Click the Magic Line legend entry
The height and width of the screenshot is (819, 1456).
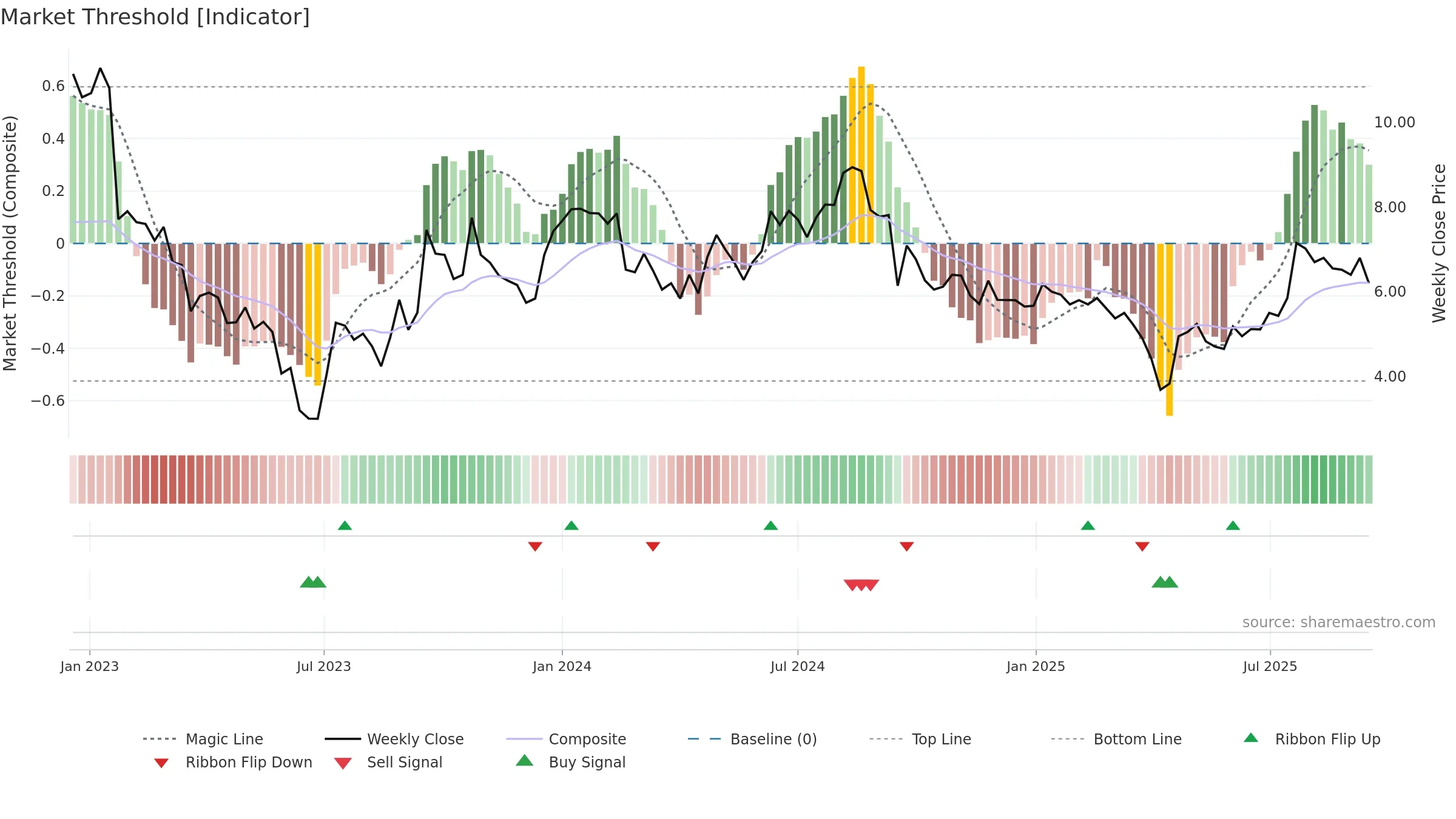203,739
